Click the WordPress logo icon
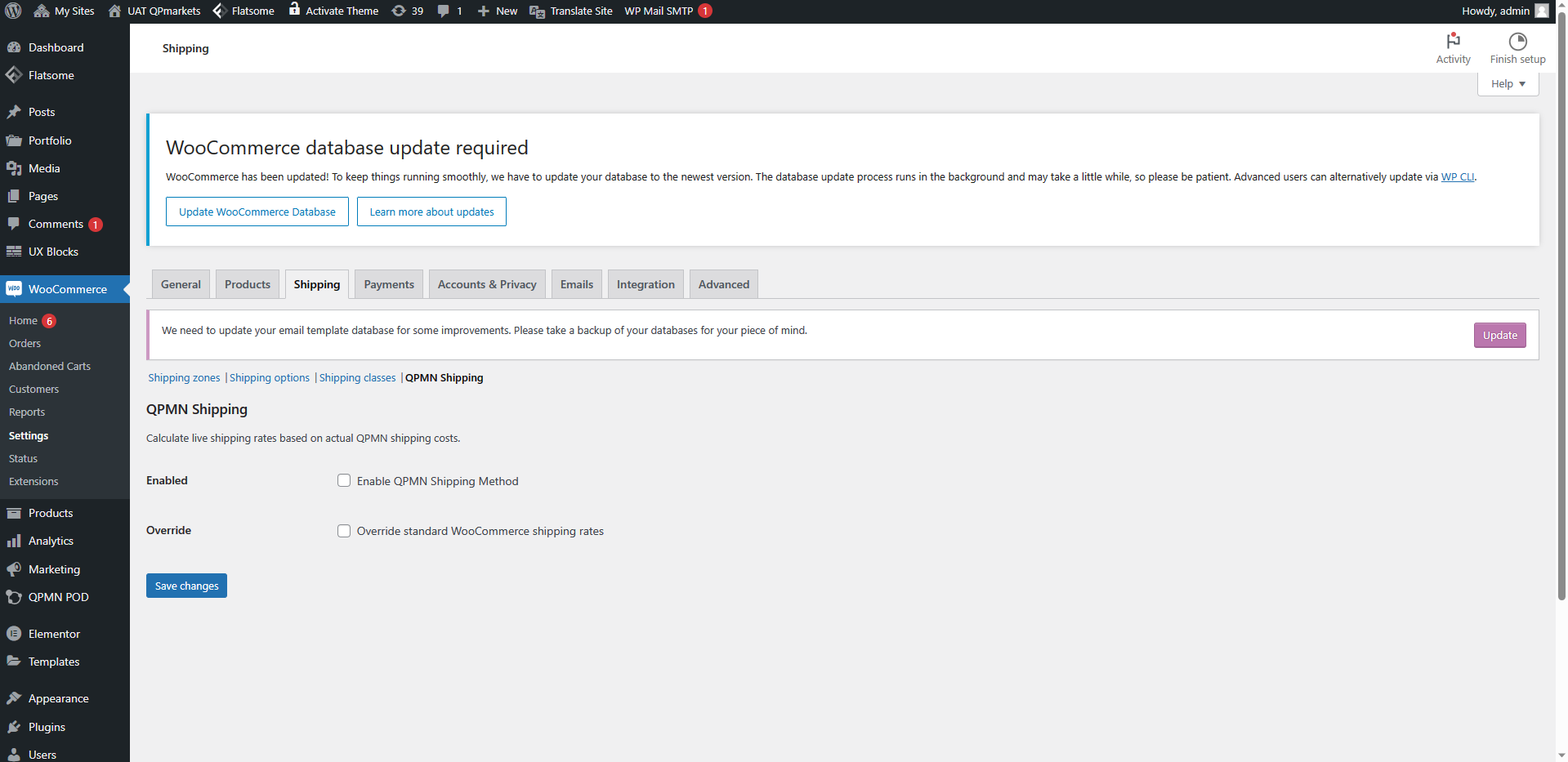1568x762 pixels. pos(13,11)
